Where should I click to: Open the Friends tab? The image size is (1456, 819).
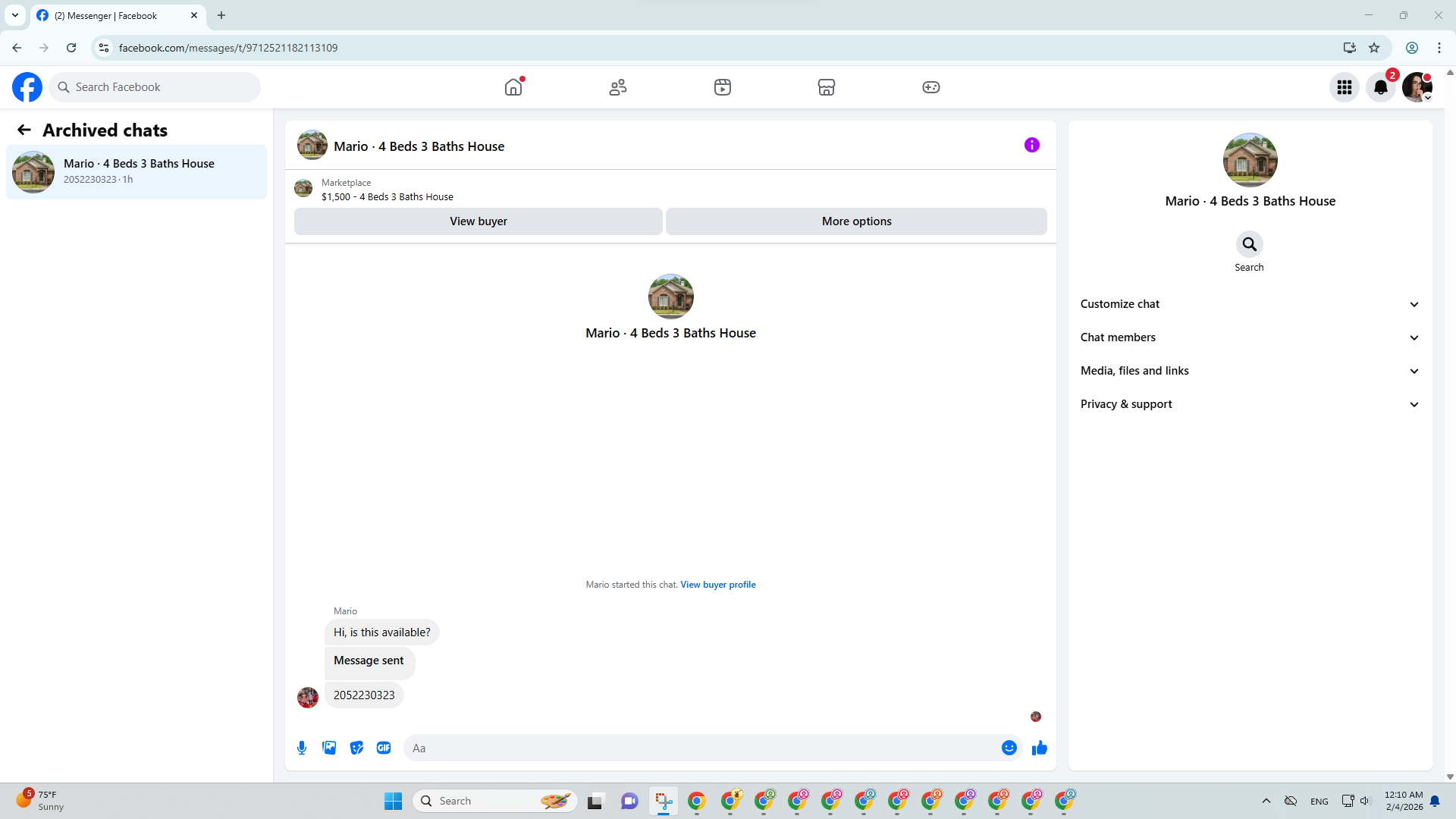[618, 87]
